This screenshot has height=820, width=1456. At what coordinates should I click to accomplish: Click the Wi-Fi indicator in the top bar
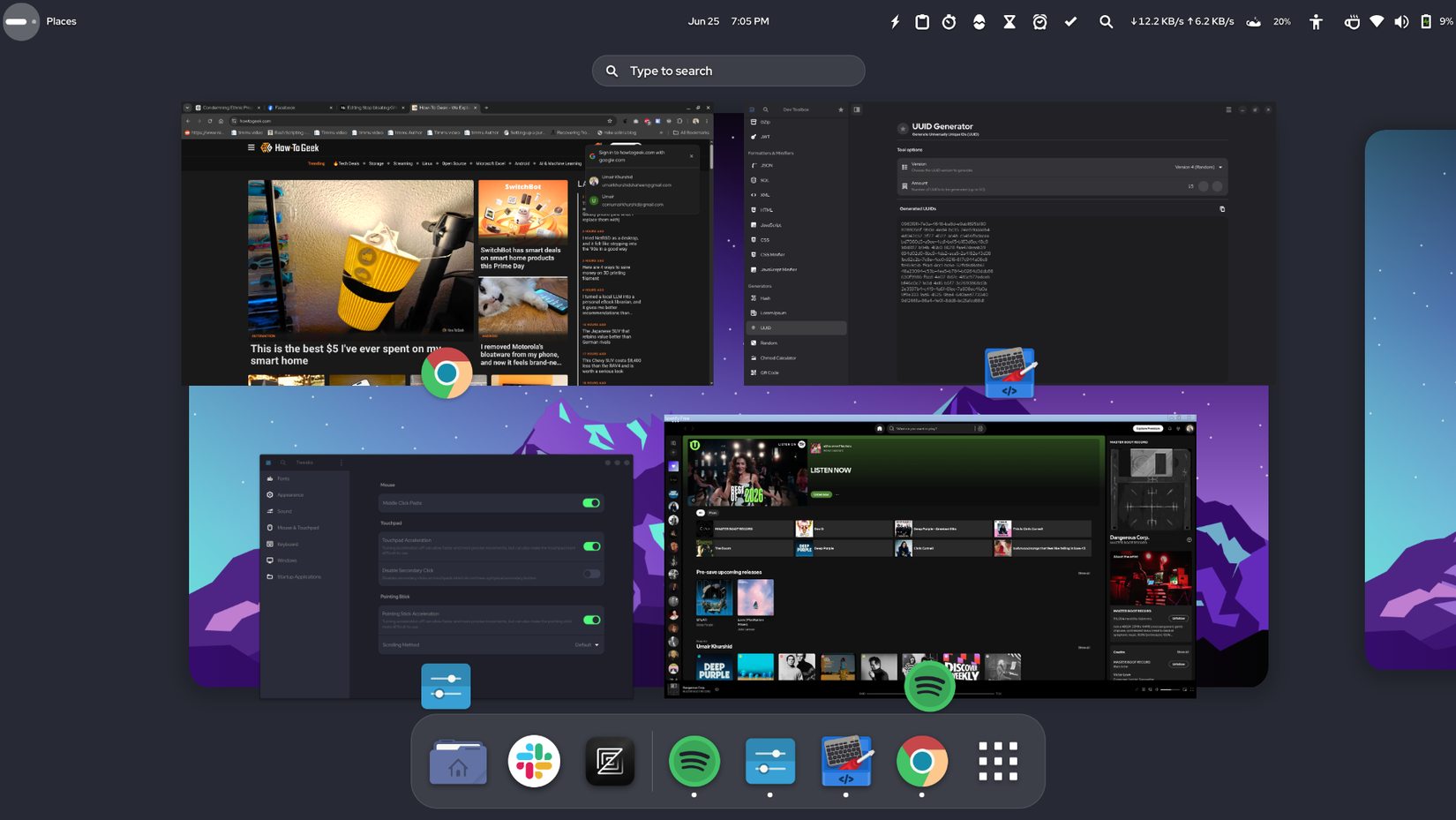click(1377, 21)
